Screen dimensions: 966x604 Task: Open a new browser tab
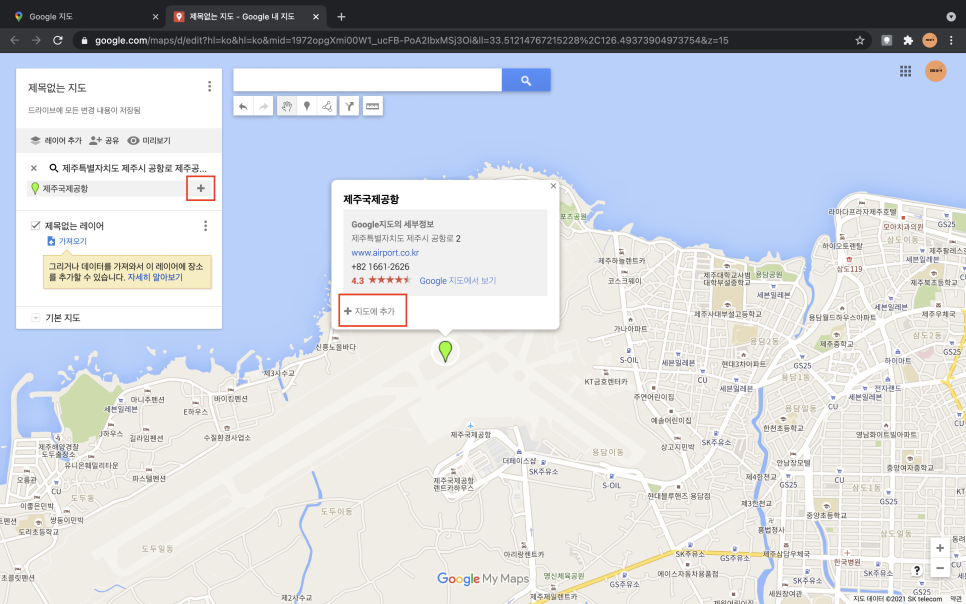(341, 17)
